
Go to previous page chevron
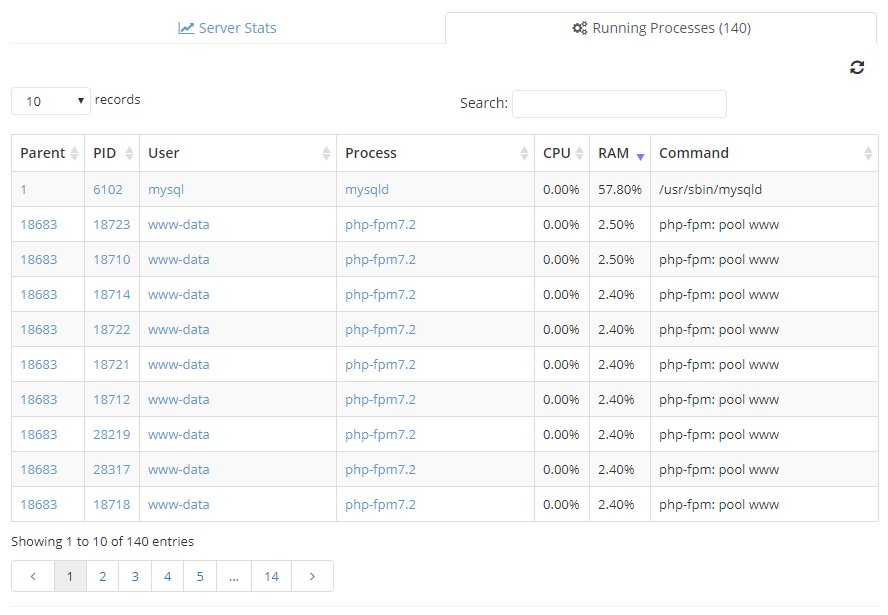33,576
